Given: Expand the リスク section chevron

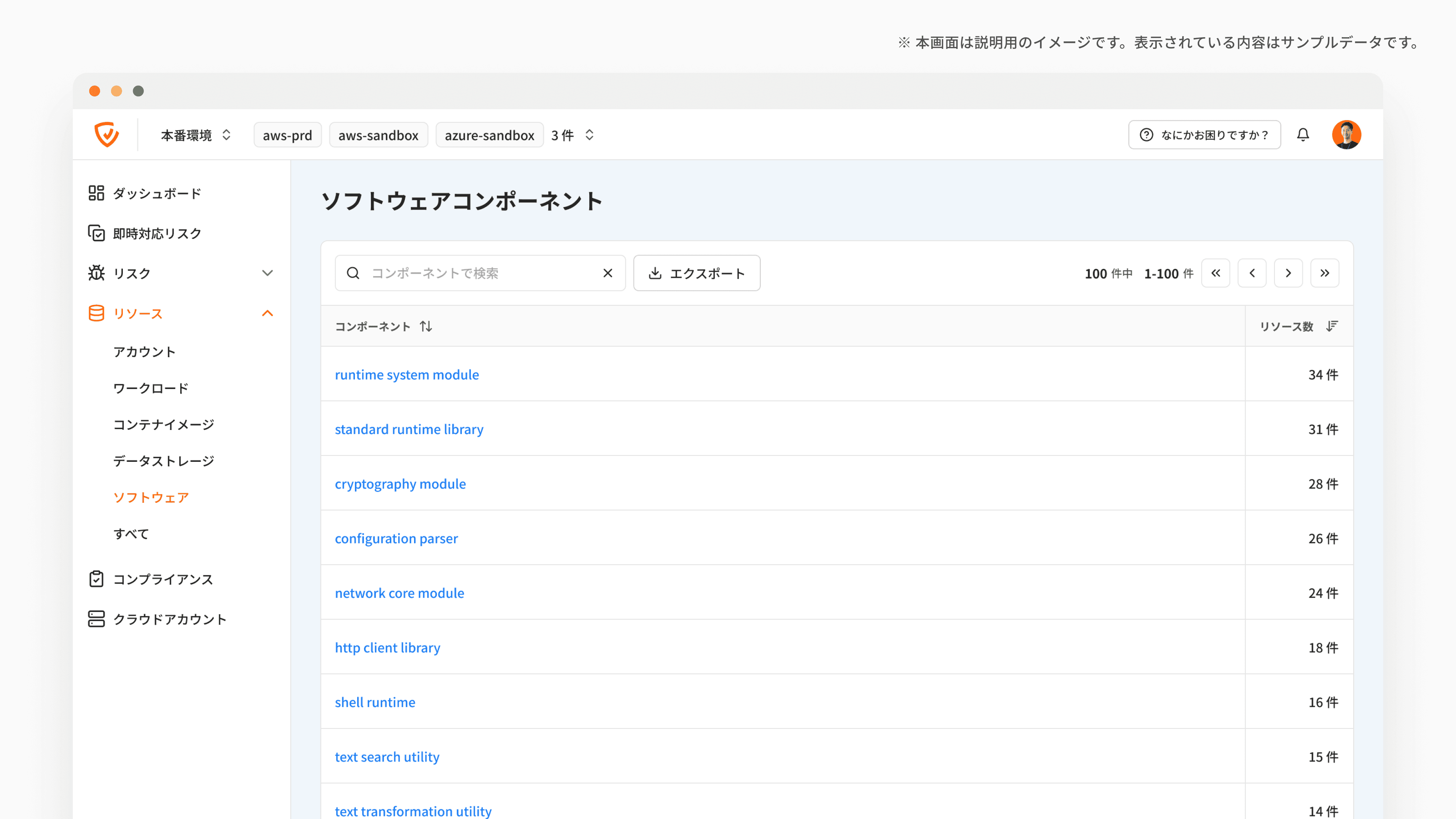Looking at the screenshot, I should (267, 273).
